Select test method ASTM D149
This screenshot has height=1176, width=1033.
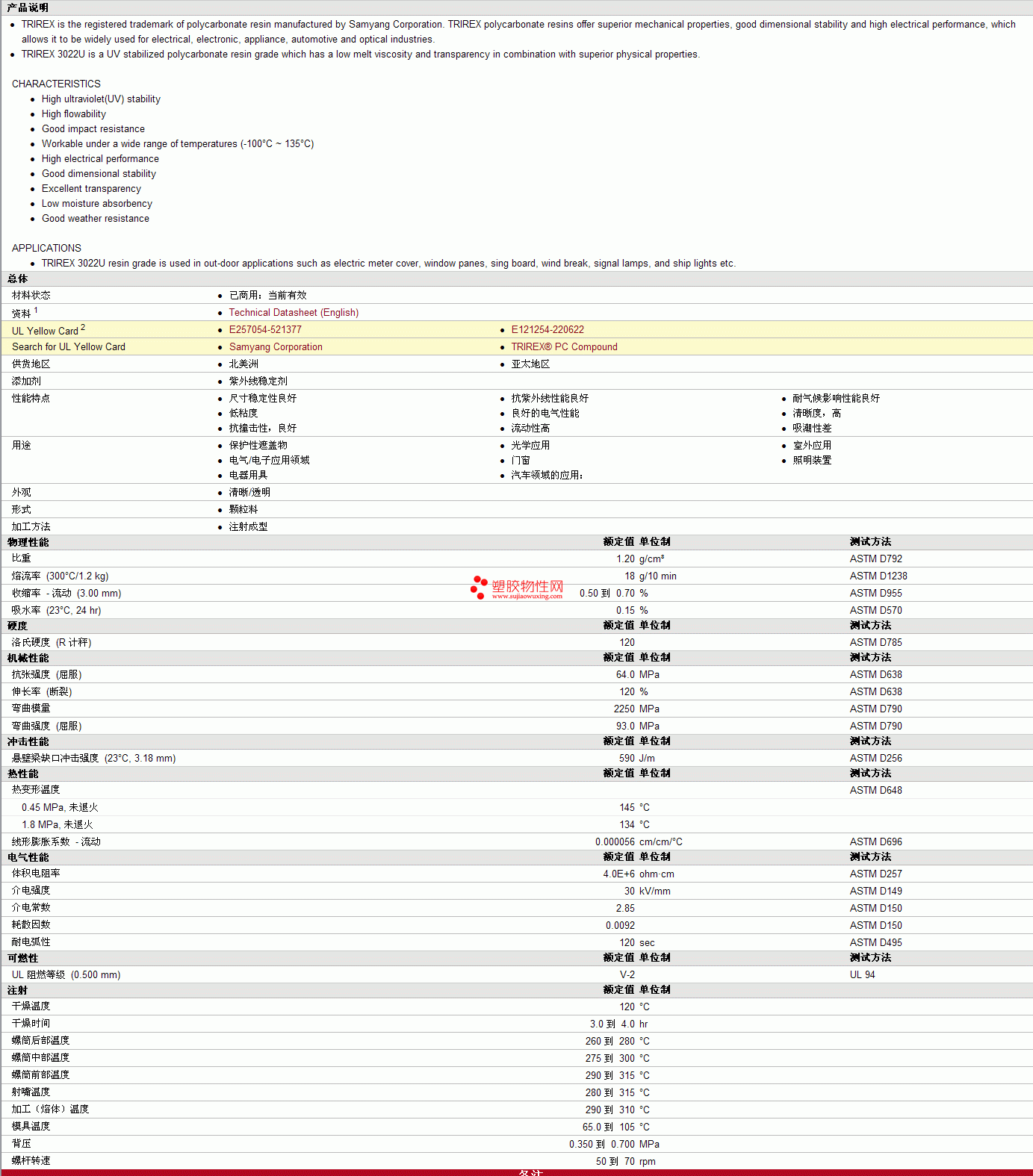(876, 891)
